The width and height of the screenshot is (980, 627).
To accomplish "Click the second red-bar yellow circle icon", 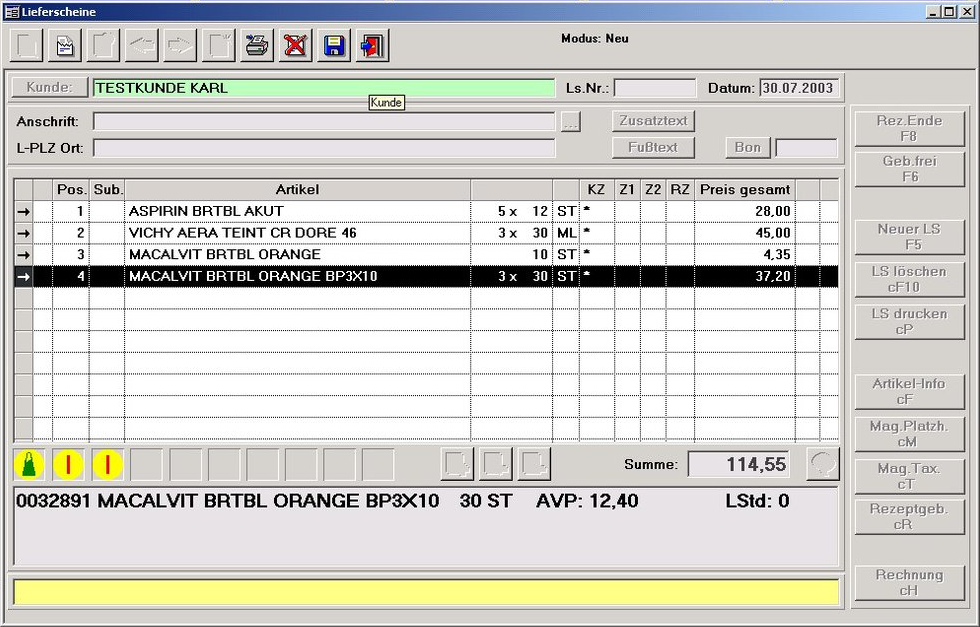I will (x=107, y=464).
